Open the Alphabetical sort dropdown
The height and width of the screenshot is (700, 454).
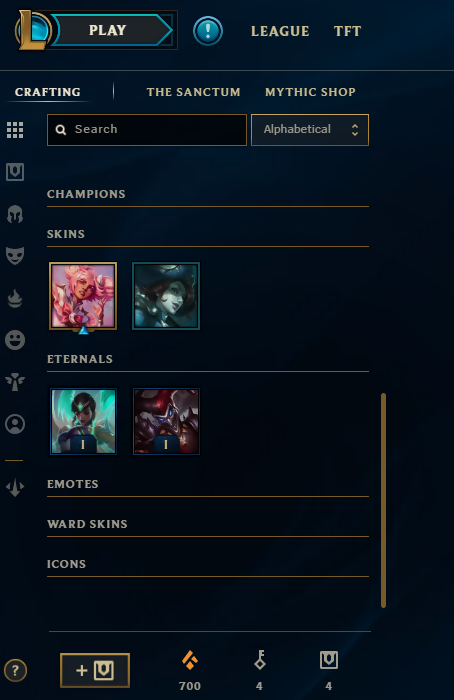point(310,130)
